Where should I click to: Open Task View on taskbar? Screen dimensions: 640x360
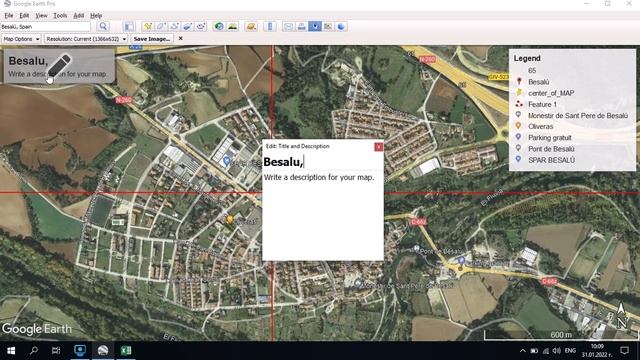(x=56, y=351)
